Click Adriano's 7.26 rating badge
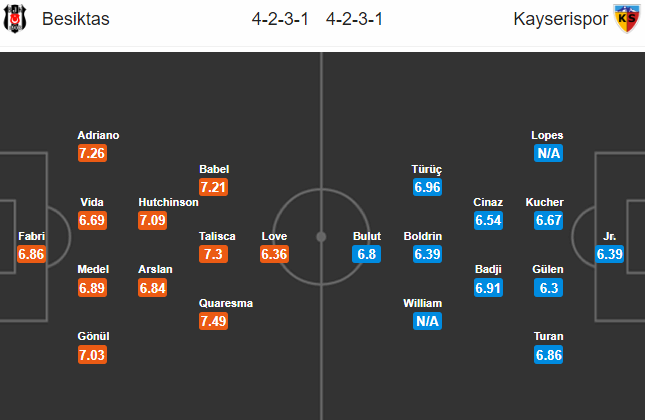 [x=92, y=153]
